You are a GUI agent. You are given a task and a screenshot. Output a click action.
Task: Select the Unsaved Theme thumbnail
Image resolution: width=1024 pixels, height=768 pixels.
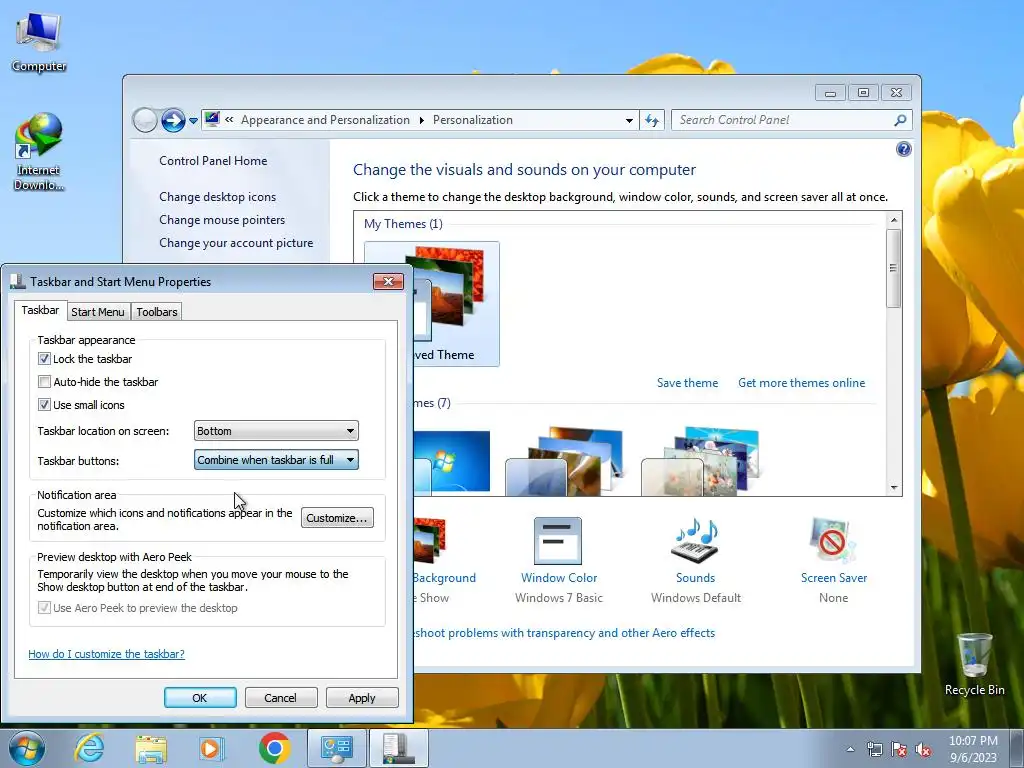click(456, 304)
